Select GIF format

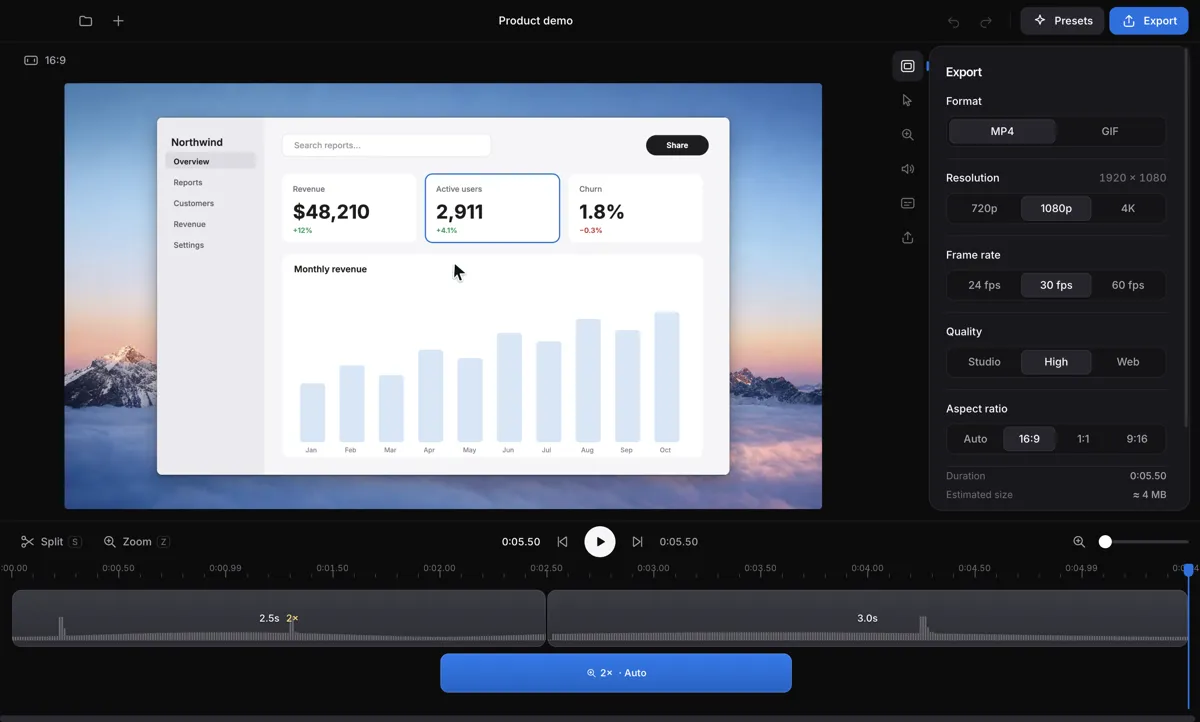(1110, 131)
